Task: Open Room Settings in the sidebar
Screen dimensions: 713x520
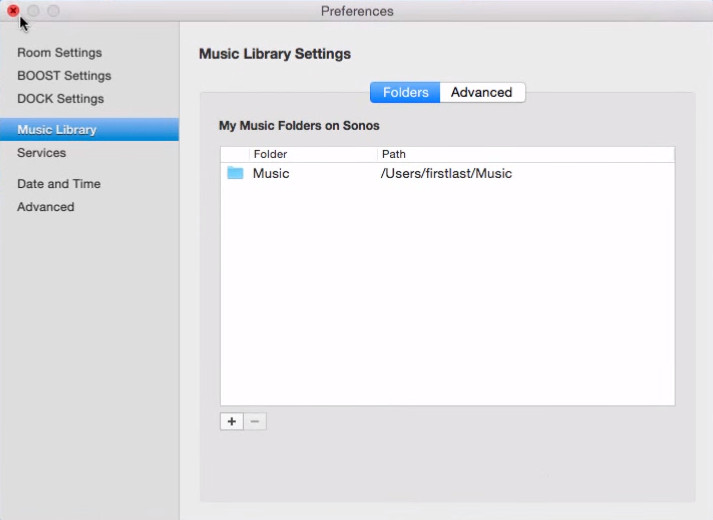Action: pyautogui.click(x=60, y=53)
